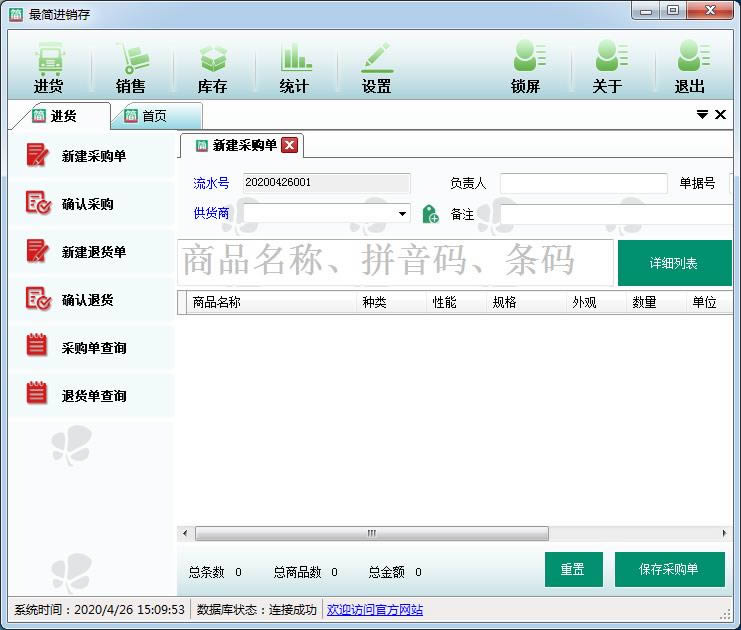This screenshot has height=630, width=741.
Task: Open 退货单查询 in the sidebar
Action: [93, 396]
